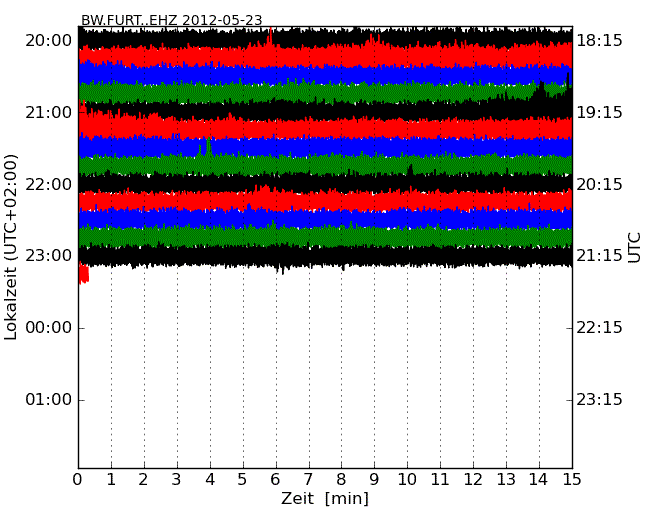This screenshot has width=650, height=520.
Task: Select the minute 12 x-axis tick label
Action: click(473, 480)
